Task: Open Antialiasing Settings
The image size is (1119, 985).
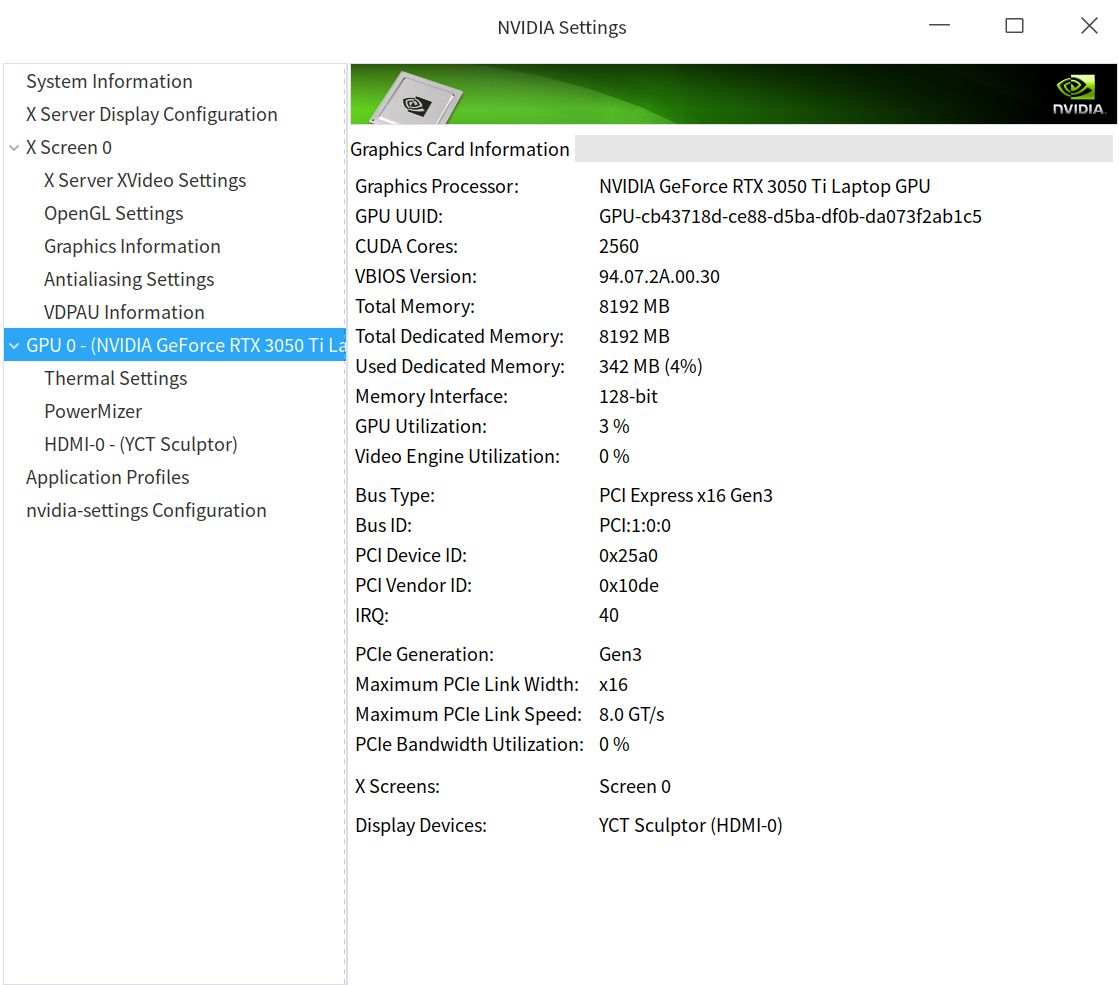Action: [x=129, y=280]
